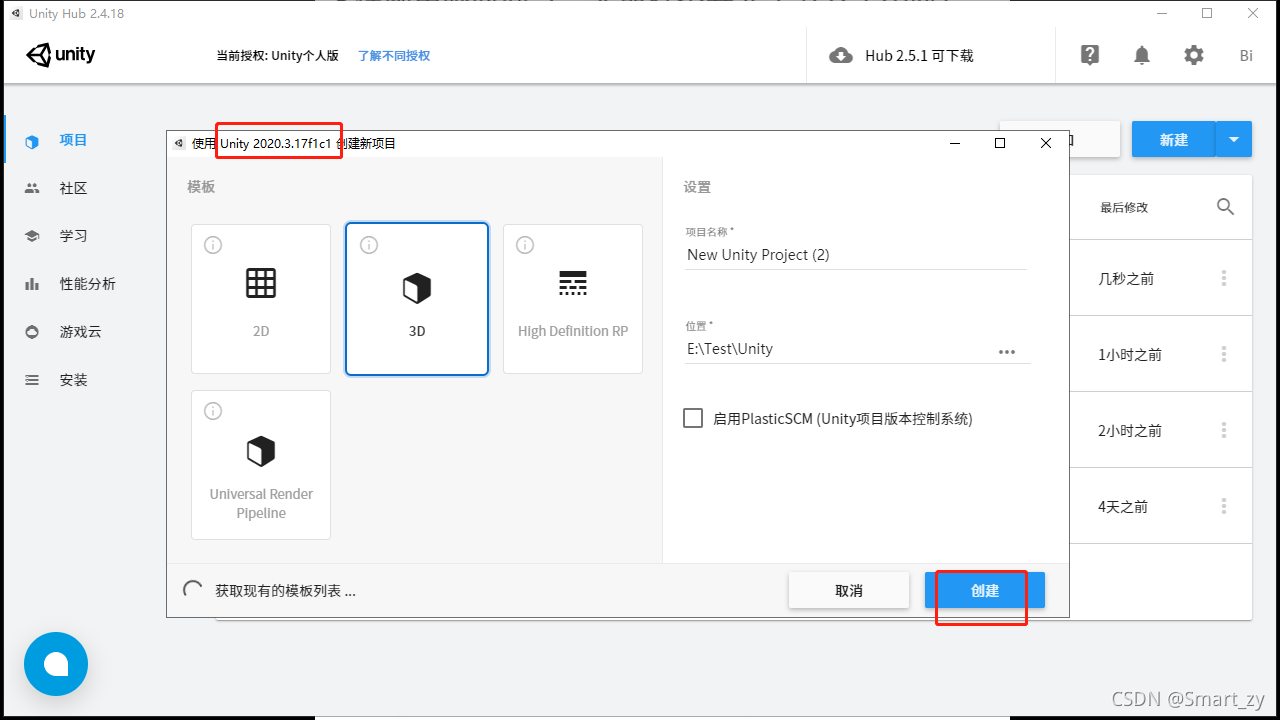
Task: Maximize the create-project dialog window
Action: [1000, 143]
